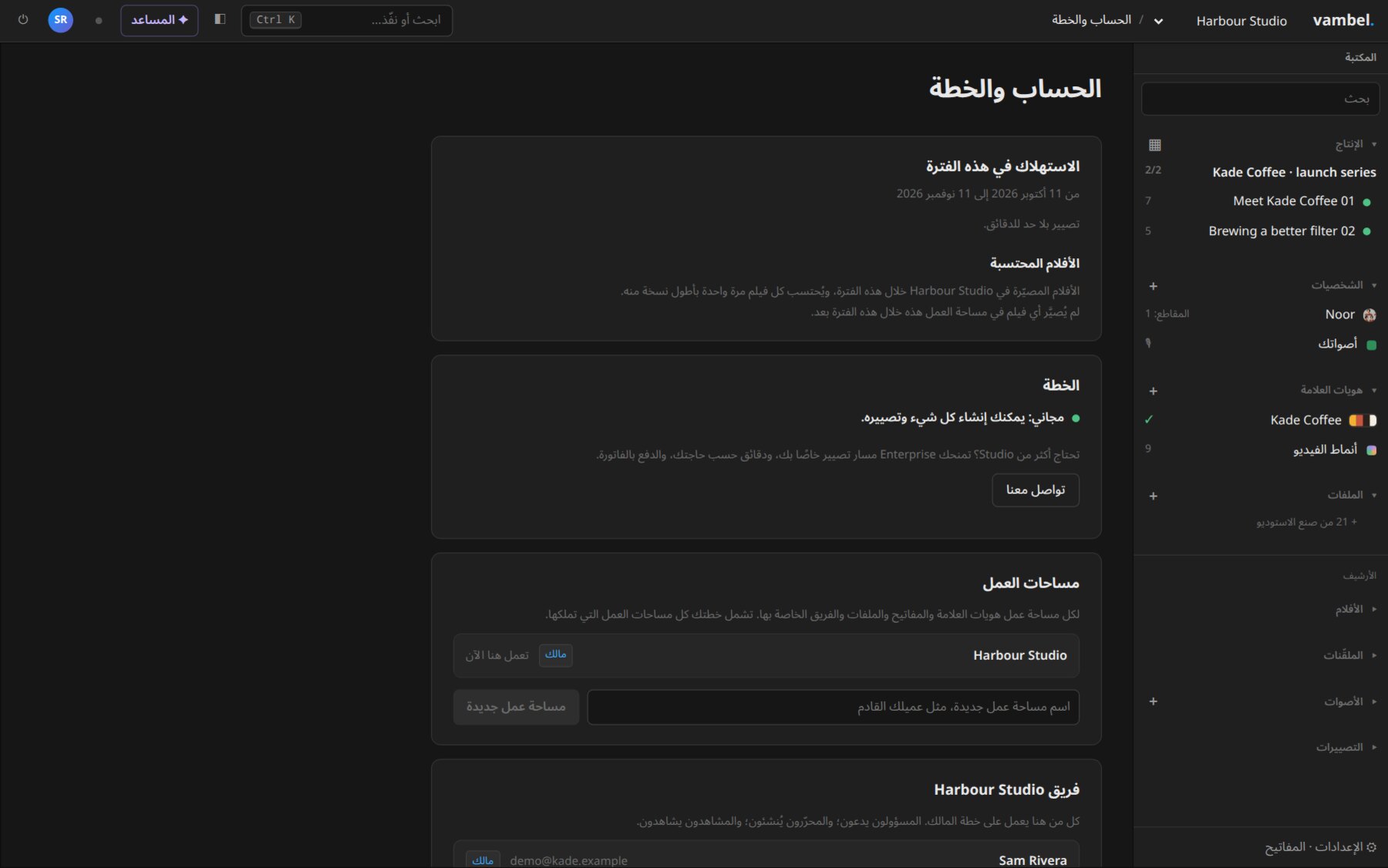Click the gradient swatch of أنماط الفيديو
Screen dimensions: 1388x868
point(1371,450)
